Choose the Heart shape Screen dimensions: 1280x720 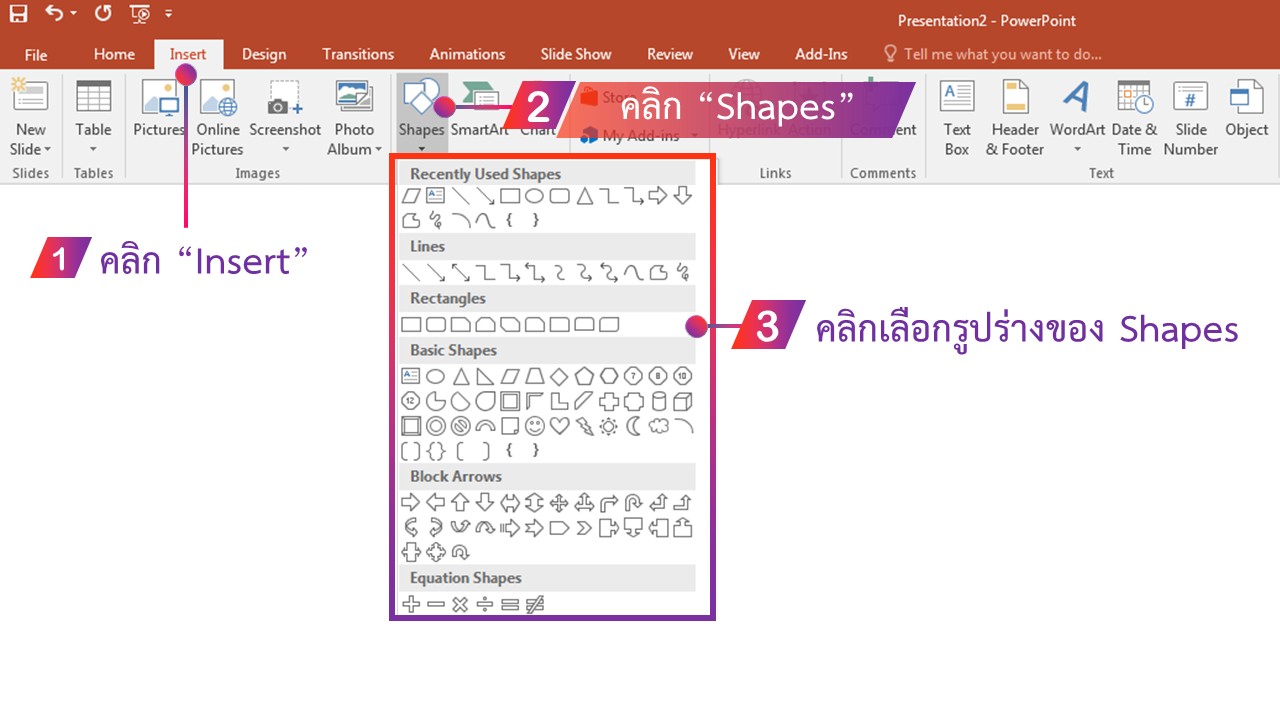click(559, 426)
